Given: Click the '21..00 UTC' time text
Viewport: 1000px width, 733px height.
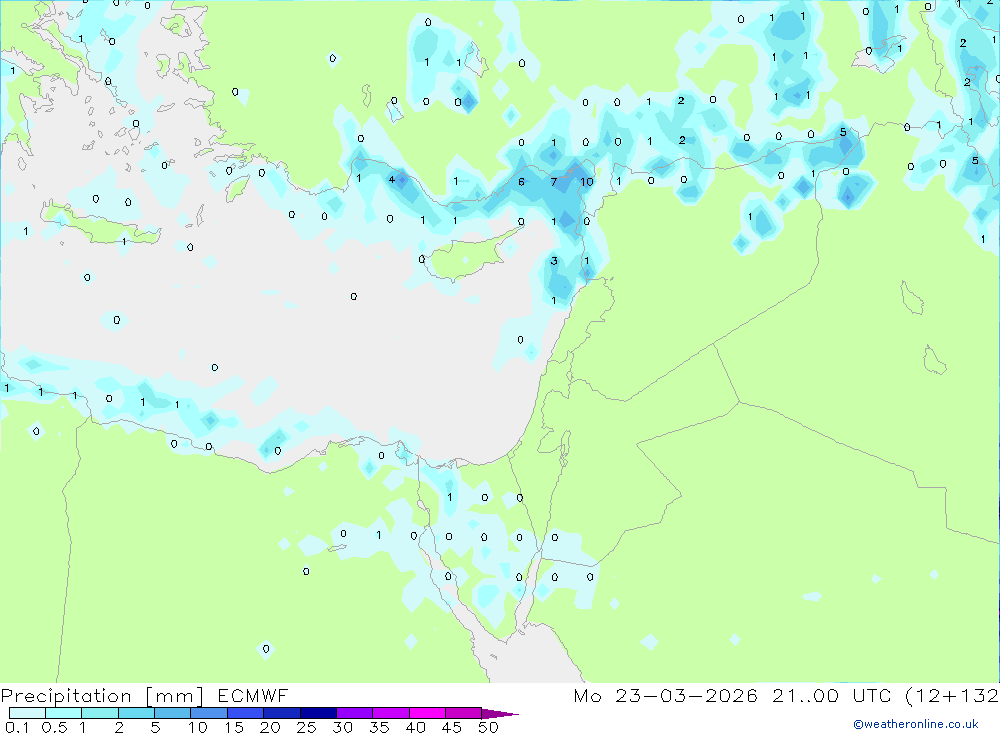Looking at the screenshot, I should [831, 696].
